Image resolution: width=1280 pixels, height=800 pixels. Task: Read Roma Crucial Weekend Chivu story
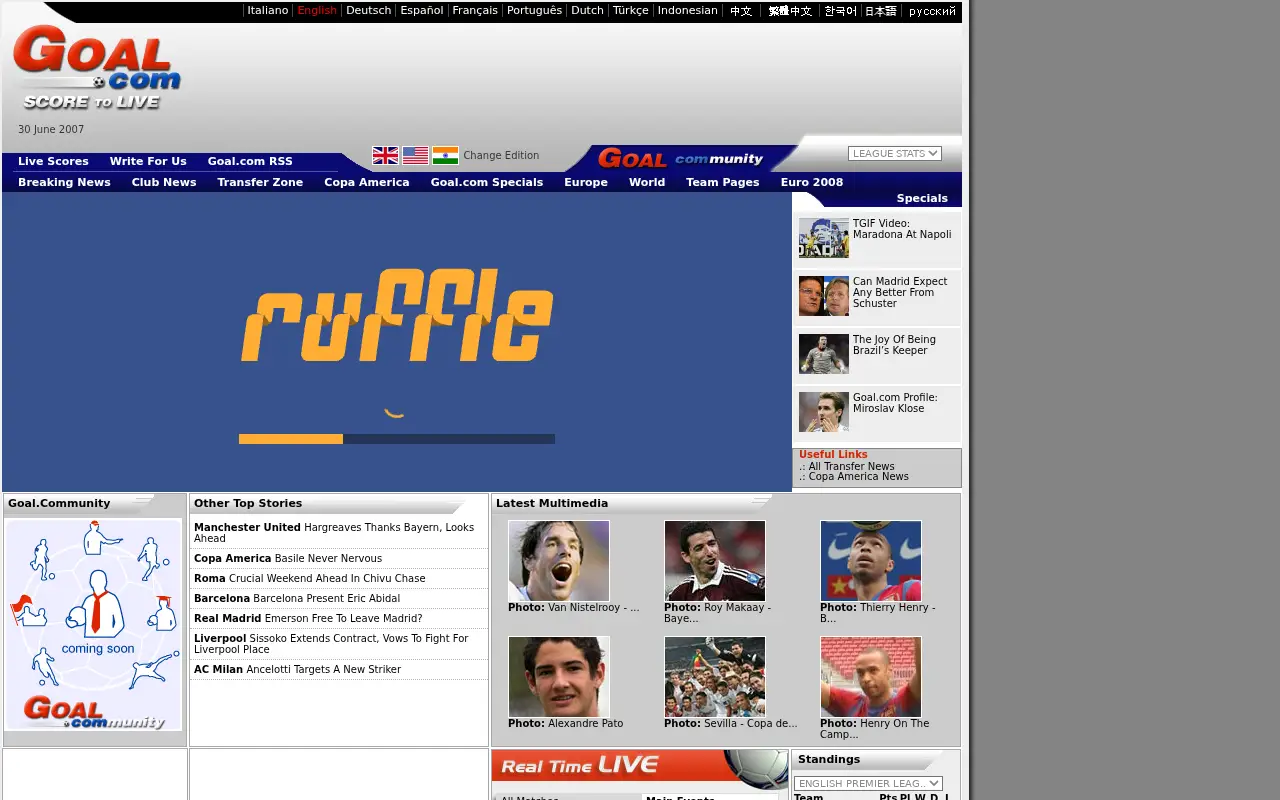(x=310, y=578)
